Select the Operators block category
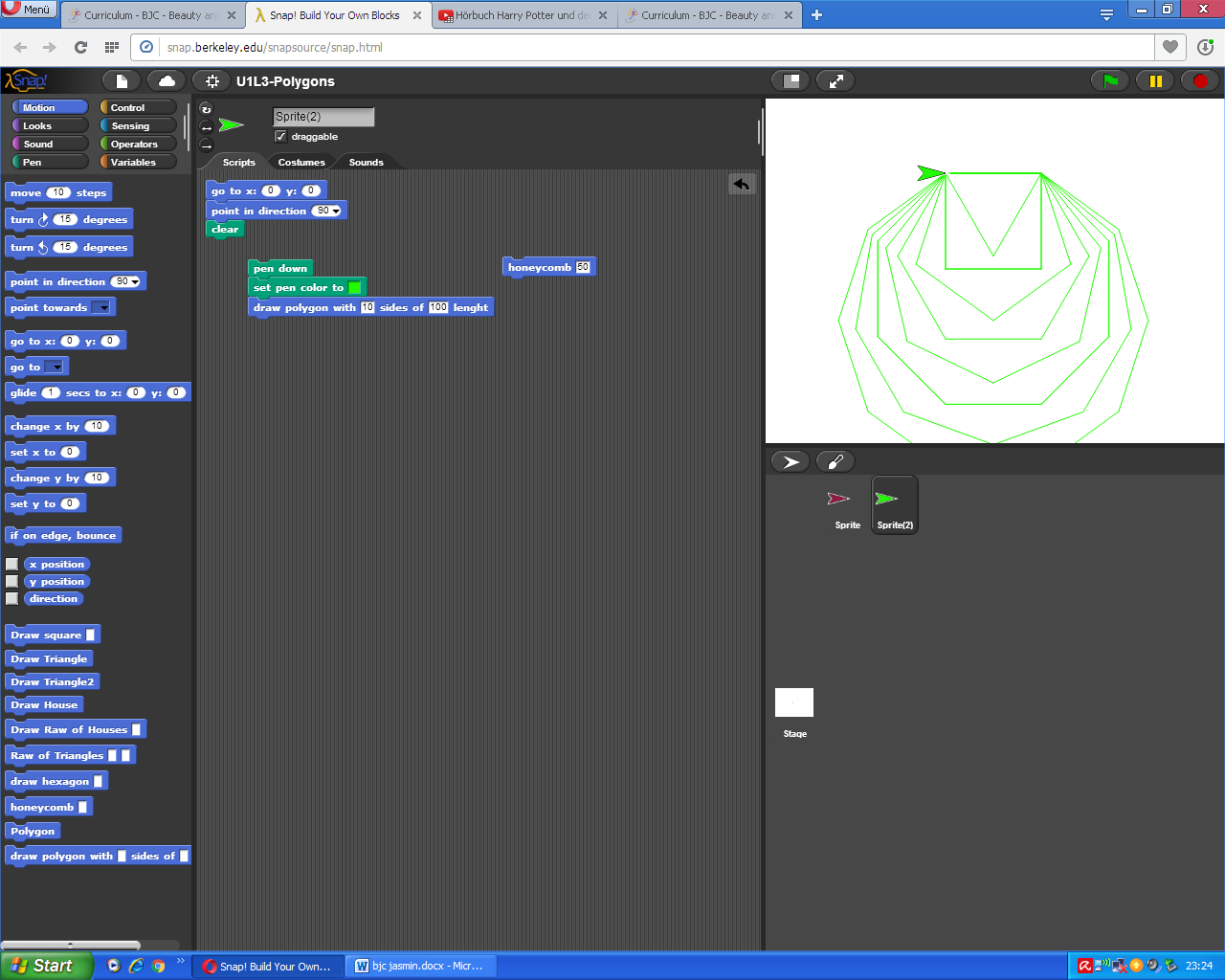The height and width of the screenshot is (980, 1225). point(139,144)
